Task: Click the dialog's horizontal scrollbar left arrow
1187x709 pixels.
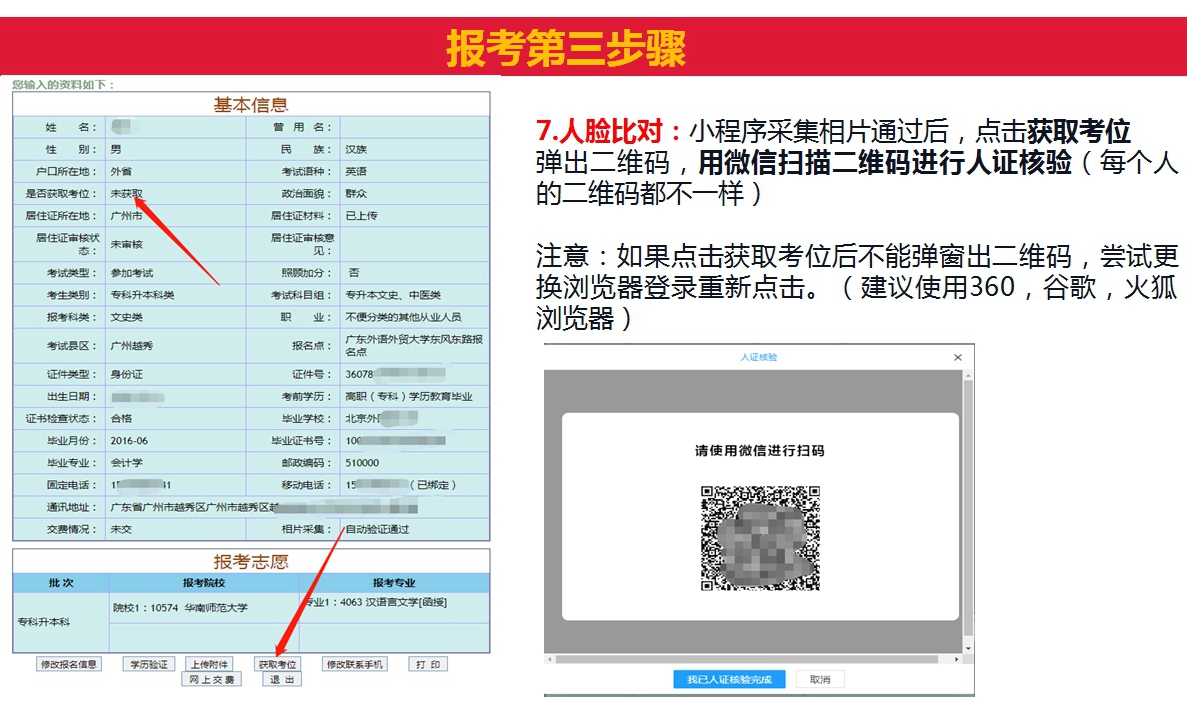Action: click(550, 659)
